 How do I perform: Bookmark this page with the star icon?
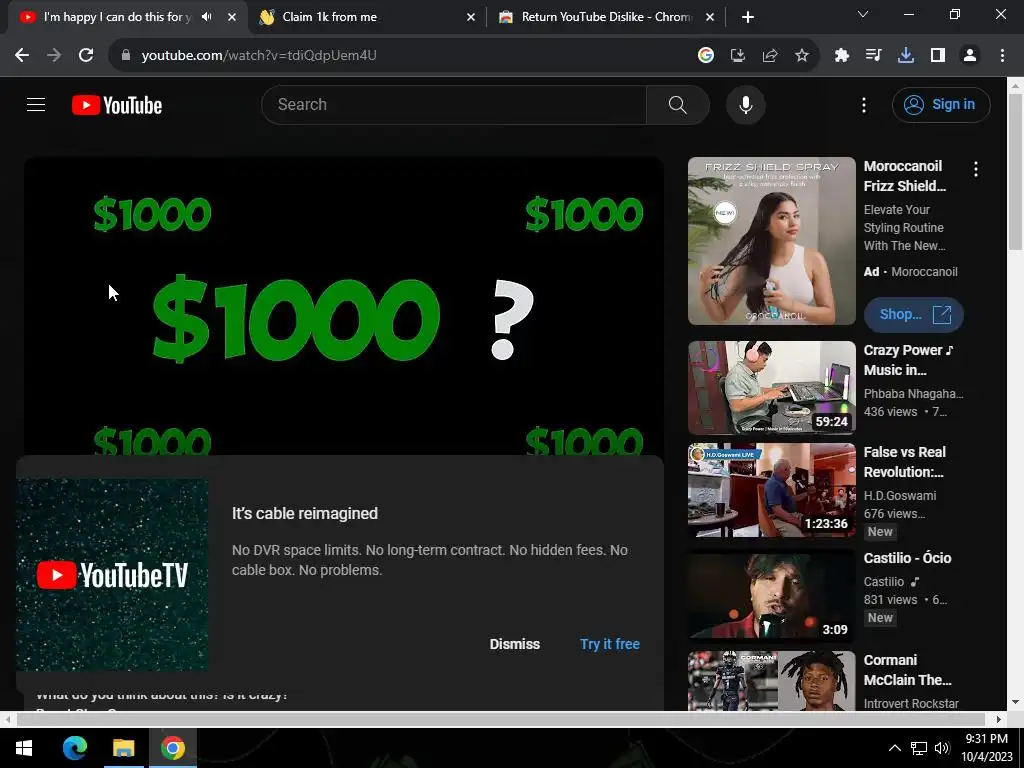pyautogui.click(x=801, y=56)
